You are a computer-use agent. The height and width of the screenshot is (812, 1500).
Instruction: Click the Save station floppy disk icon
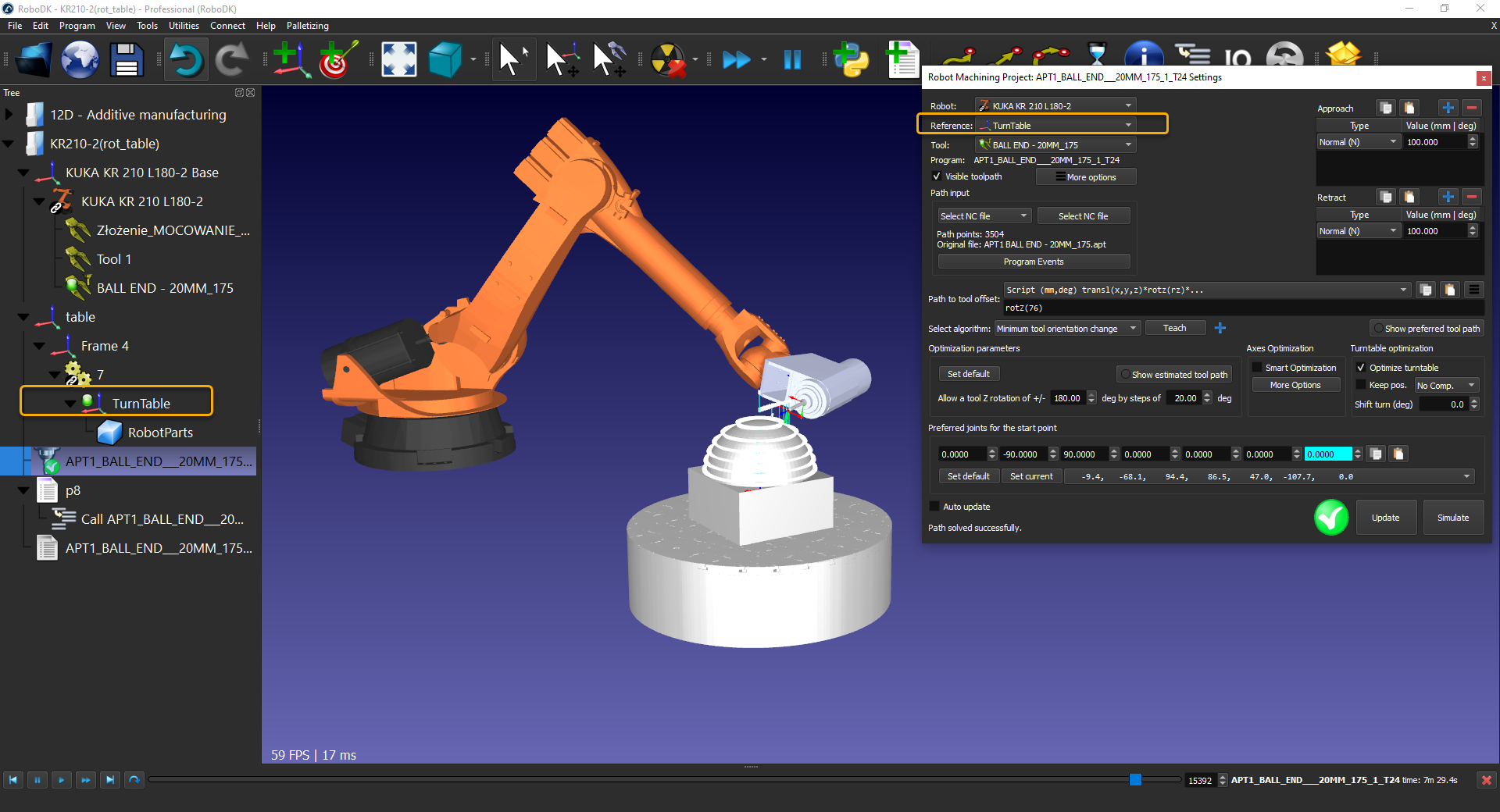click(127, 60)
